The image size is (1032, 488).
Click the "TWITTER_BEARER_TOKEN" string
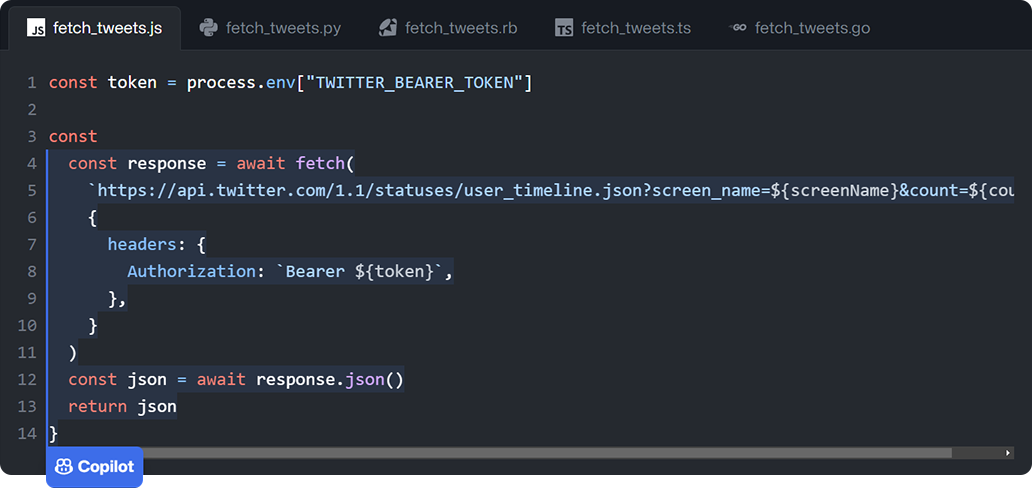414,83
